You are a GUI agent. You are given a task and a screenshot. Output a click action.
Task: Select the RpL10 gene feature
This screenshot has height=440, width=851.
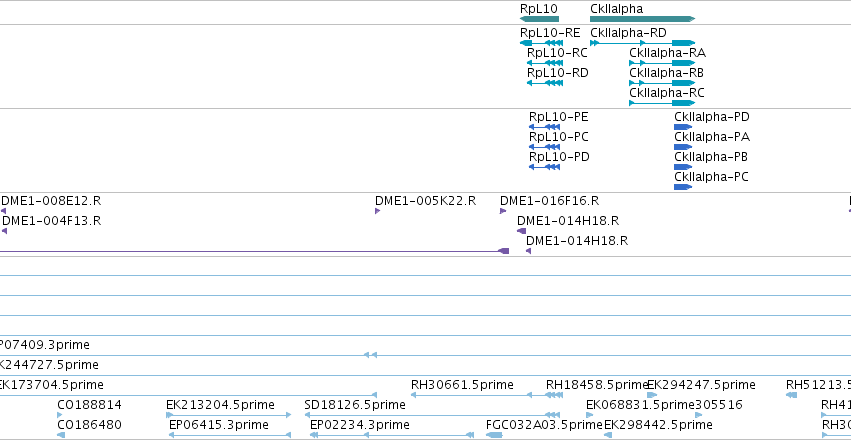pyautogui.click(x=539, y=19)
